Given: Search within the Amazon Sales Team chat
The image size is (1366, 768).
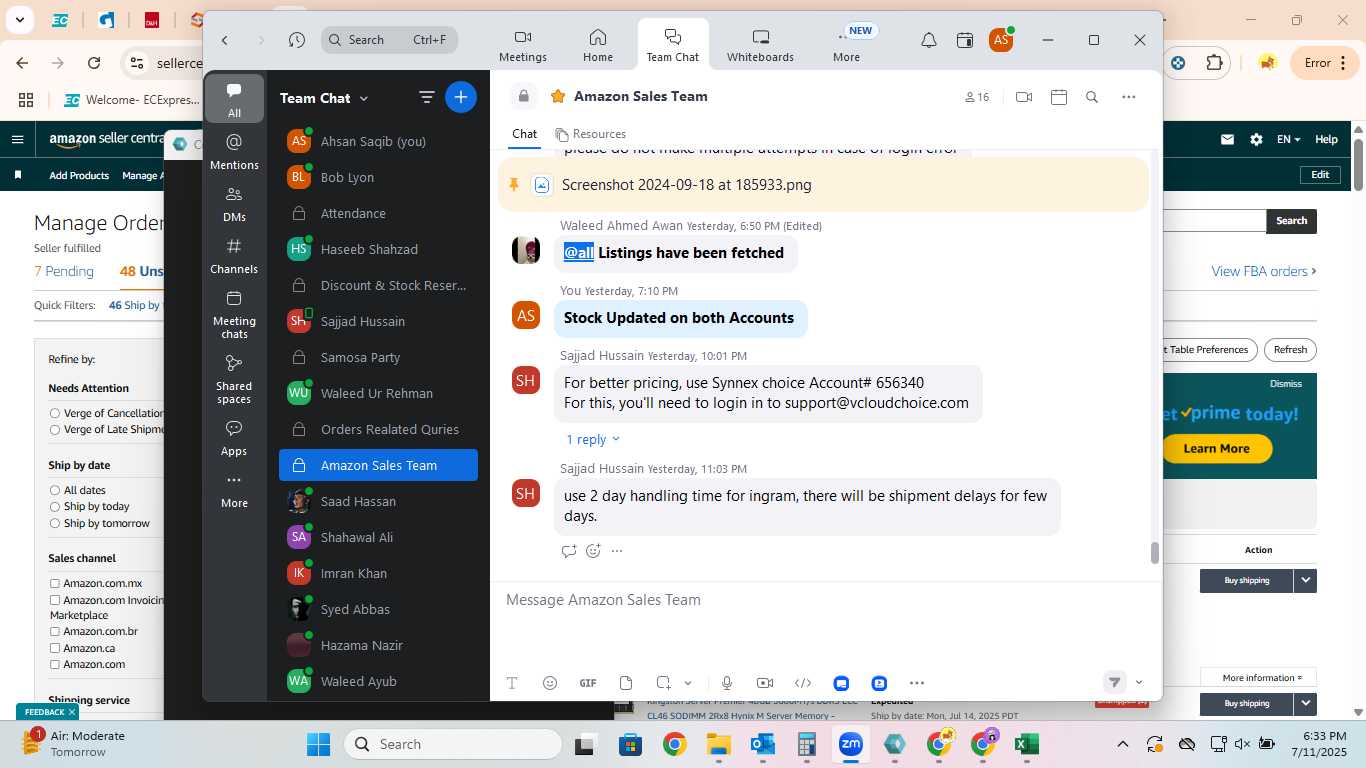Looking at the screenshot, I should 1092,97.
